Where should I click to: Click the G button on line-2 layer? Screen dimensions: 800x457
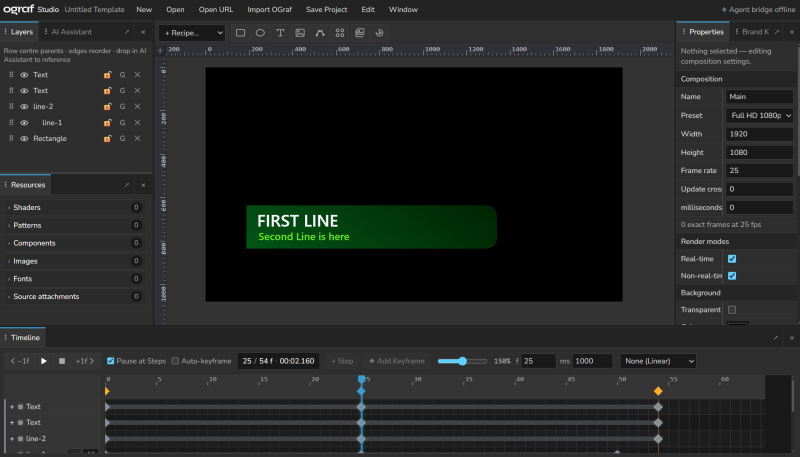click(x=122, y=107)
